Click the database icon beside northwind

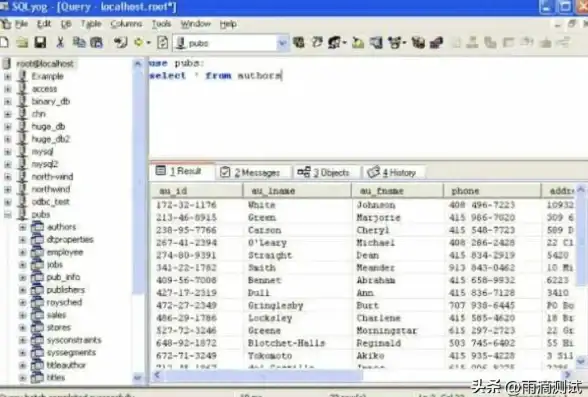pos(23,189)
